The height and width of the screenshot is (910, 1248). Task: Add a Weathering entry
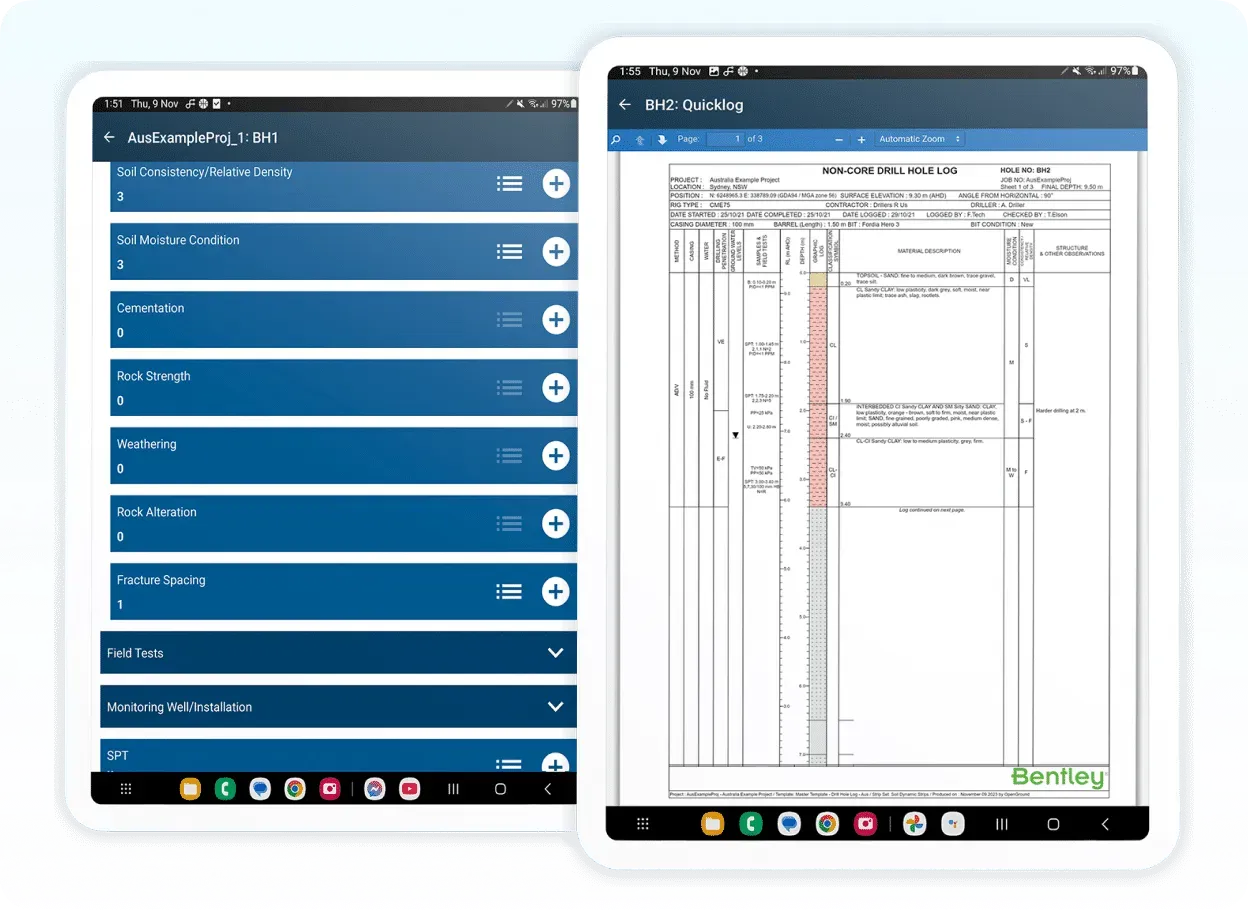coord(556,456)
